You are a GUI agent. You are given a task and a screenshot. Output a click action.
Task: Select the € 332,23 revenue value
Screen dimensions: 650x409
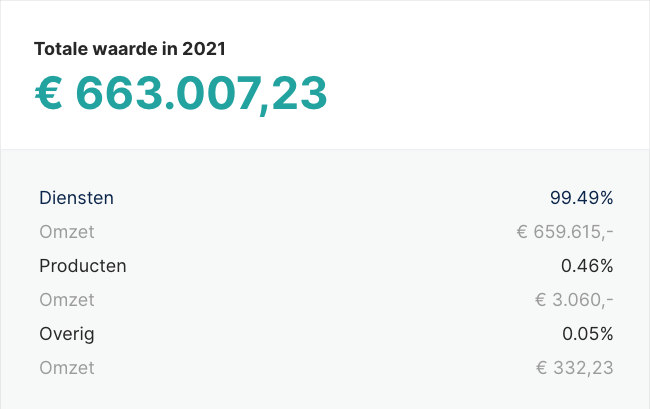coord(575,368)
